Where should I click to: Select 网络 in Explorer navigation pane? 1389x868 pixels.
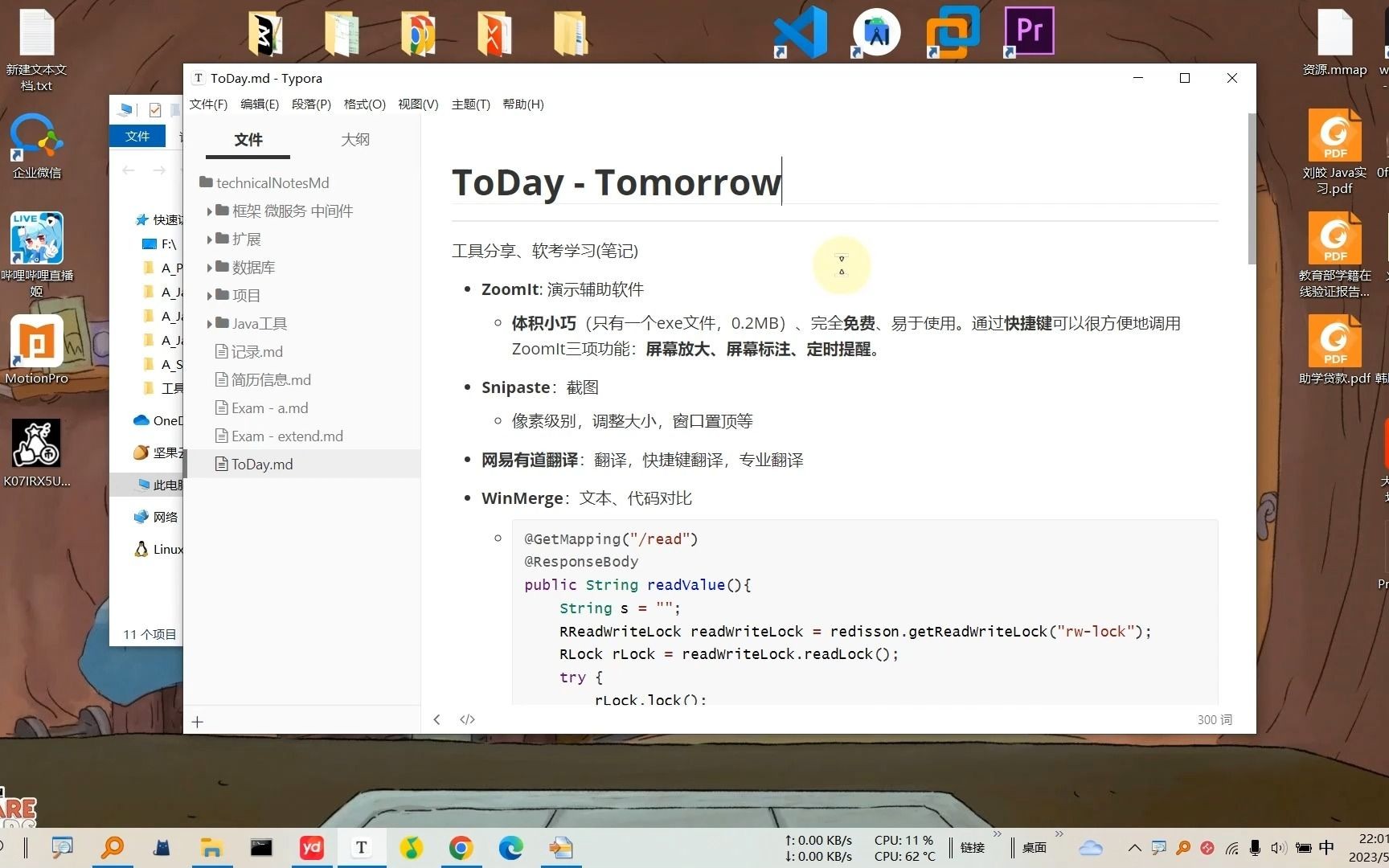(x=157, y=518)
